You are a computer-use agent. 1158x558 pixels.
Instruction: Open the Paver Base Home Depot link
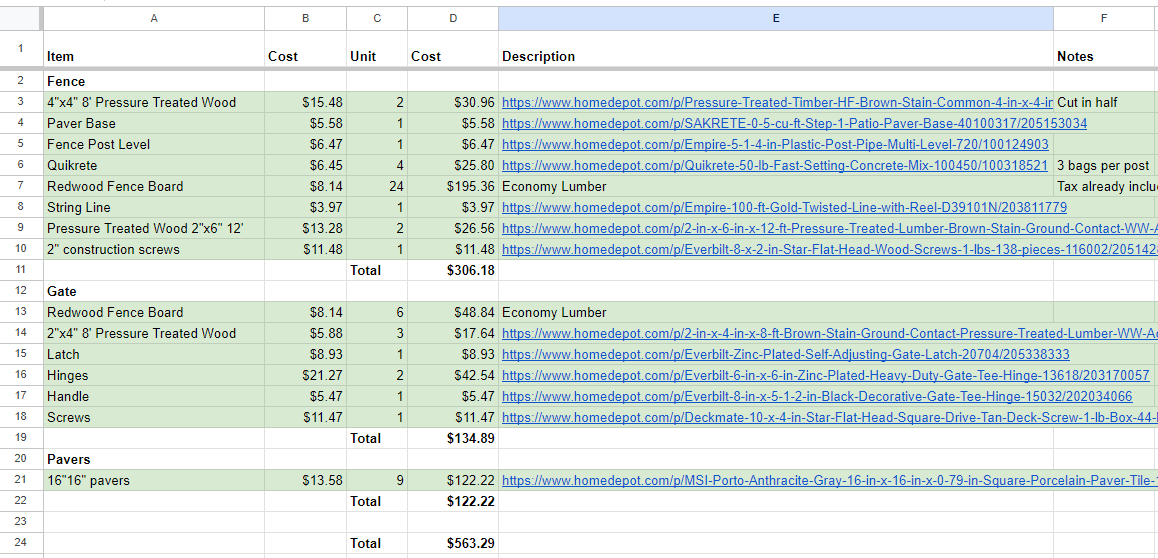point(794,124)
